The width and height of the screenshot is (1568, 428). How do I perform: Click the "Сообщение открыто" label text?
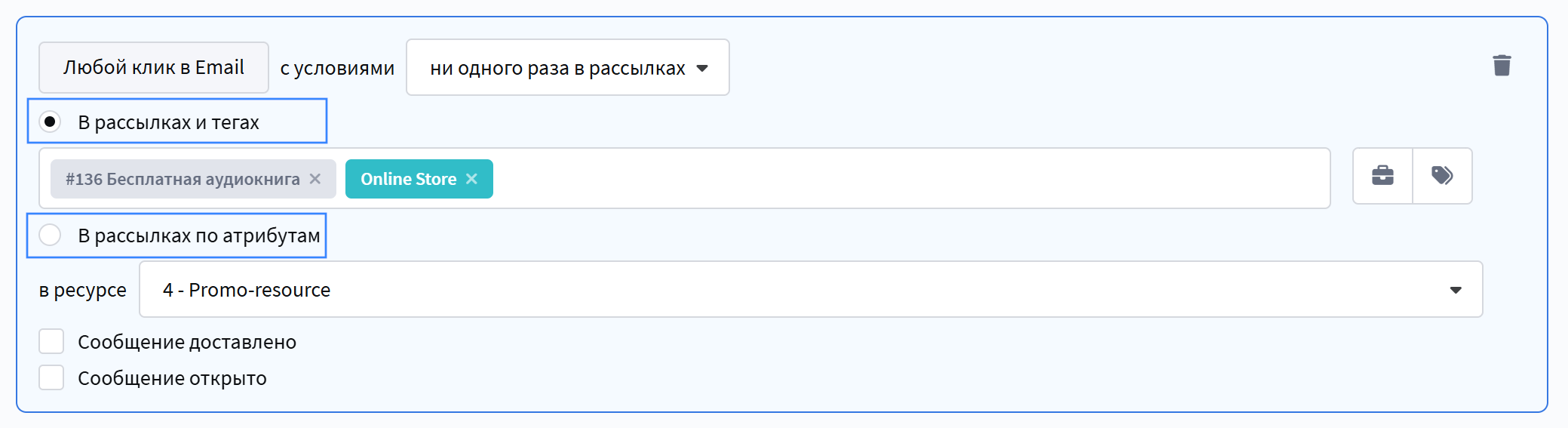point(172,378)
